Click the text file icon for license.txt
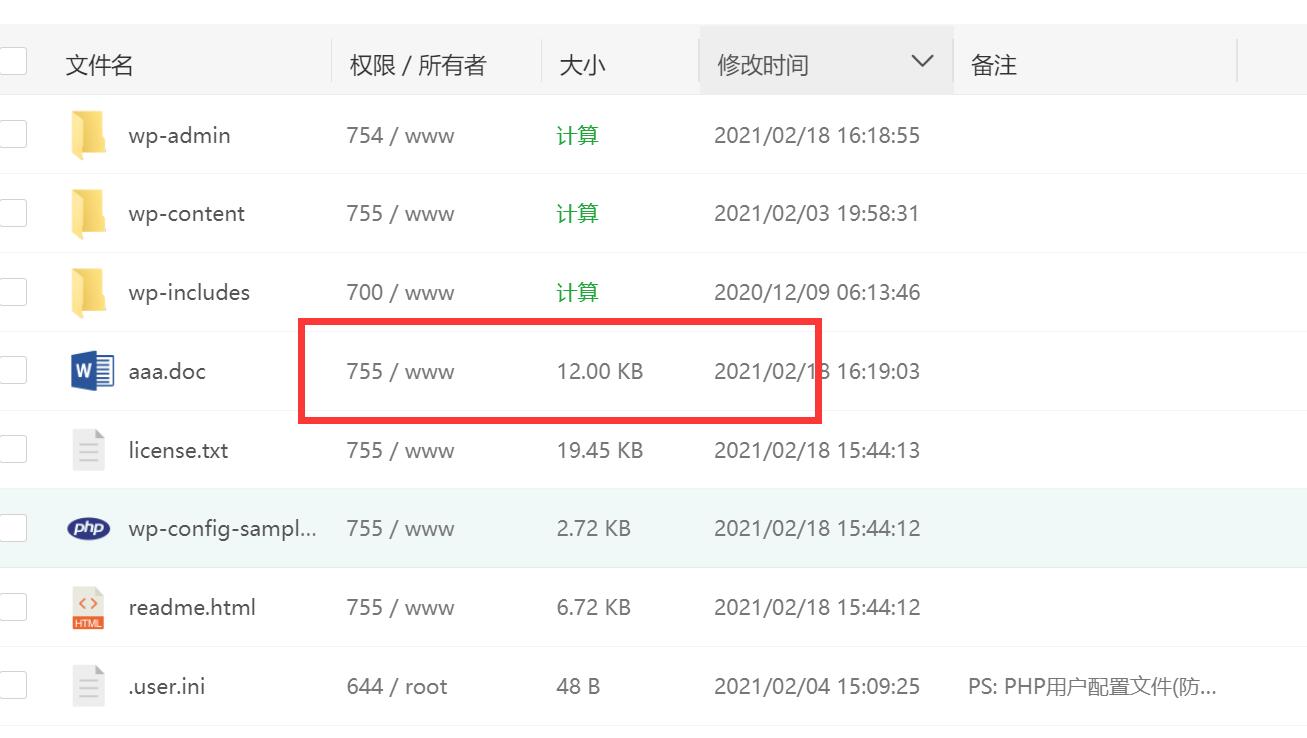The width and height of the screenshot is (1307, 738). click(x=88, y=449)
